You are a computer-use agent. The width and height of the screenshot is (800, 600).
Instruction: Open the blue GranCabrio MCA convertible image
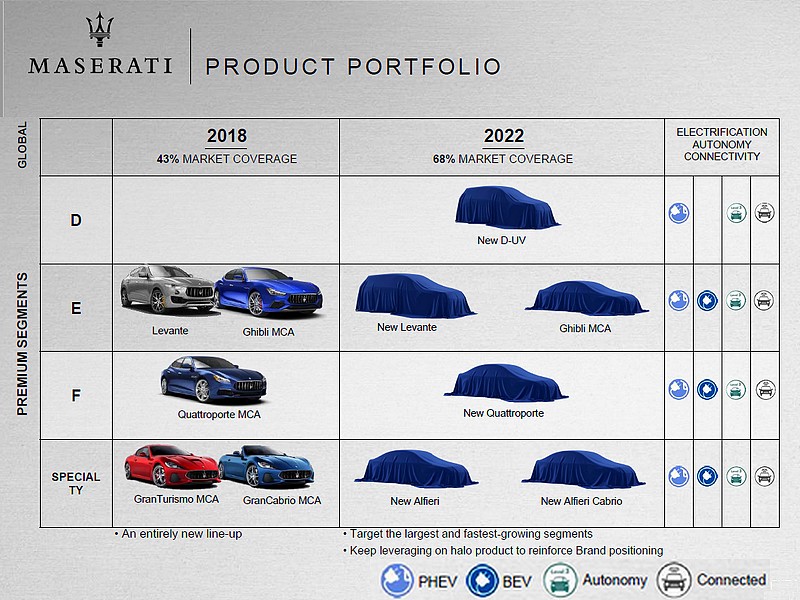pyautogui.click(x=266, y=466)
